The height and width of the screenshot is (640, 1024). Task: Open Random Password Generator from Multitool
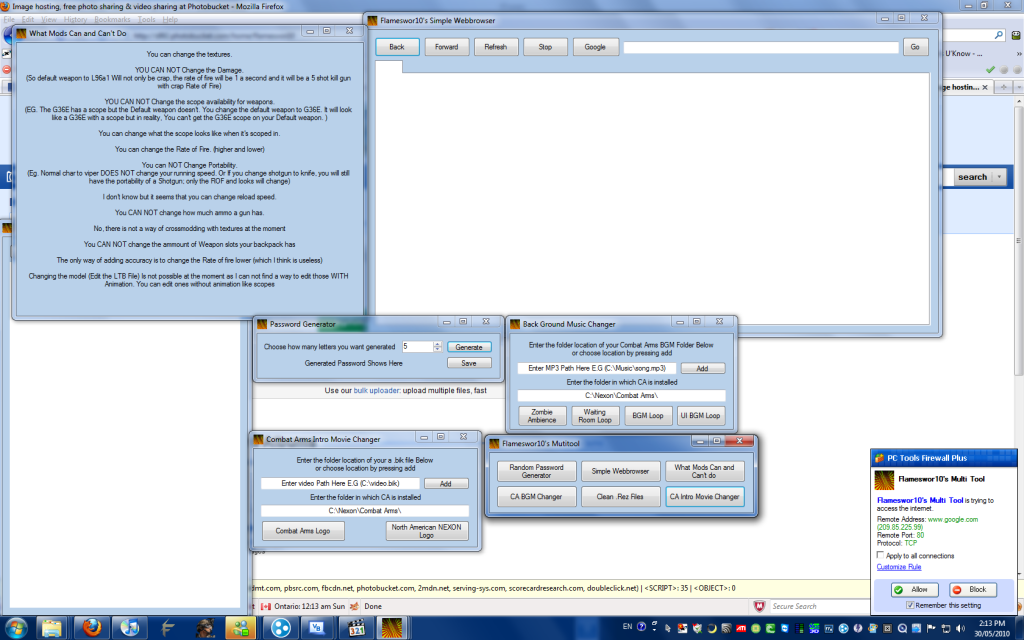(536, 471)
